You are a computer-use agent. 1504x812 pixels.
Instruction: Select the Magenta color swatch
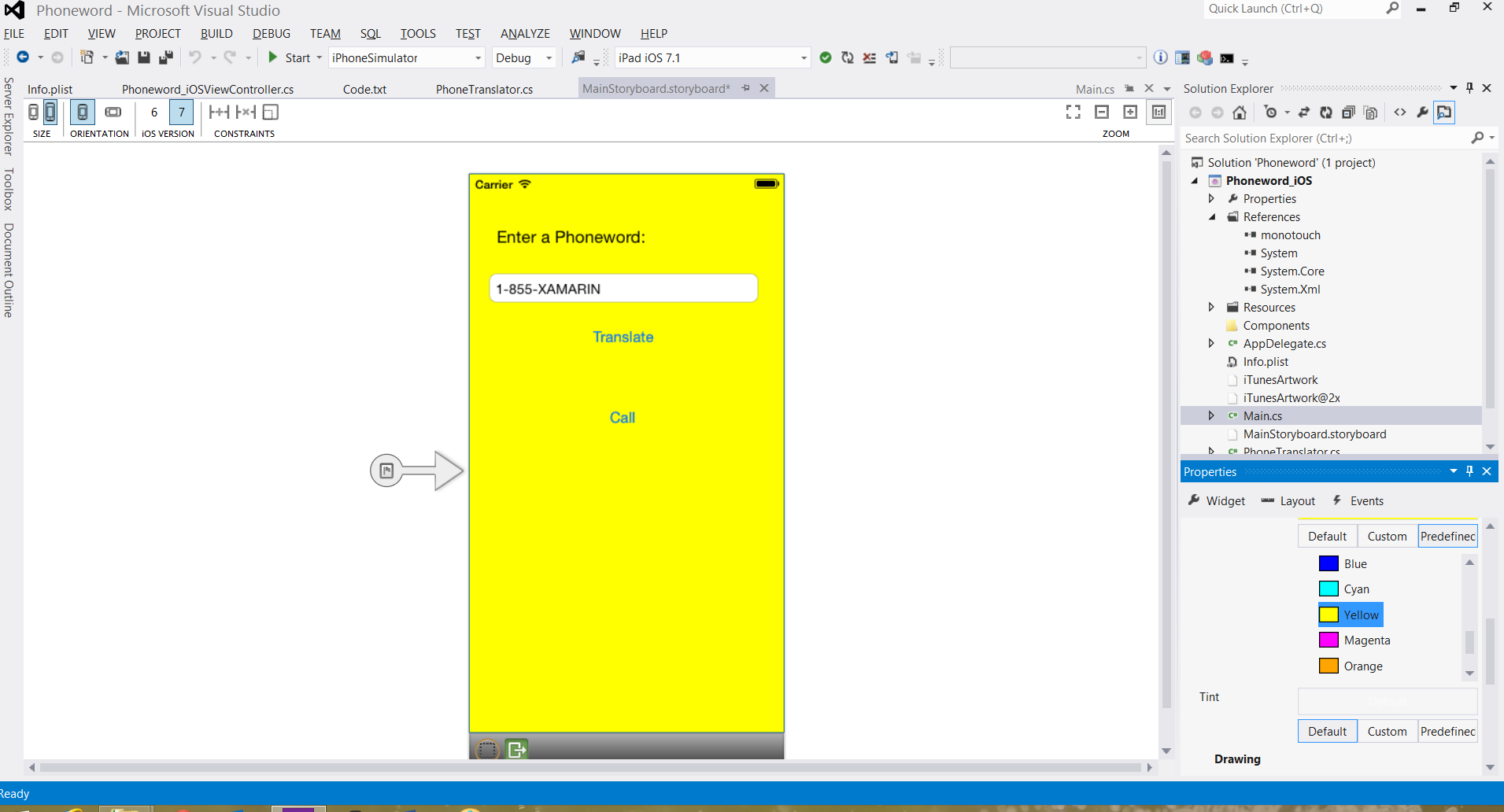tap(1328, 640)
